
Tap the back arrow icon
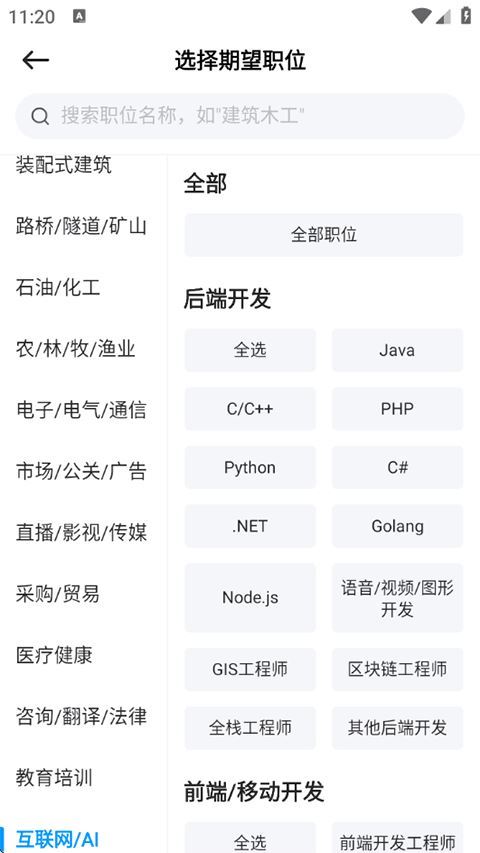tap(35, 60)
